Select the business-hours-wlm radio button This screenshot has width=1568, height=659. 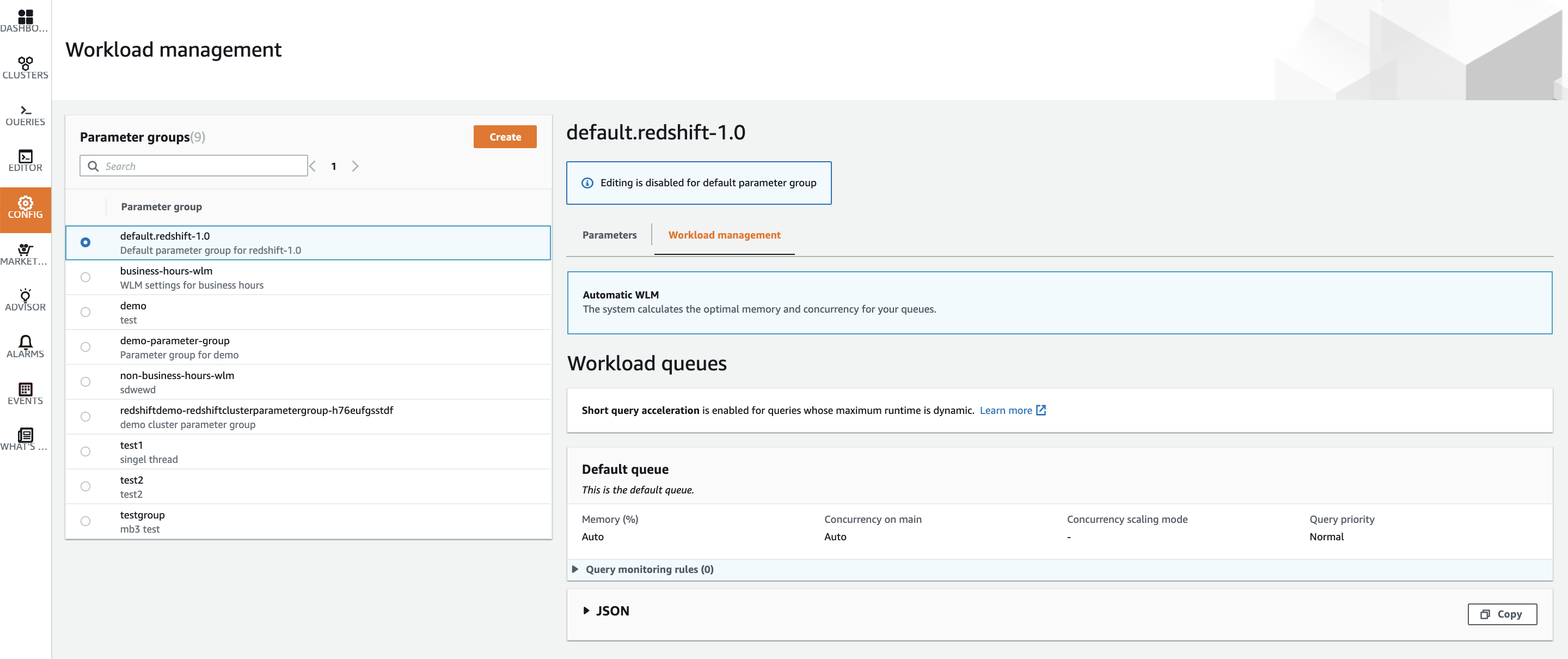[86, 277]
